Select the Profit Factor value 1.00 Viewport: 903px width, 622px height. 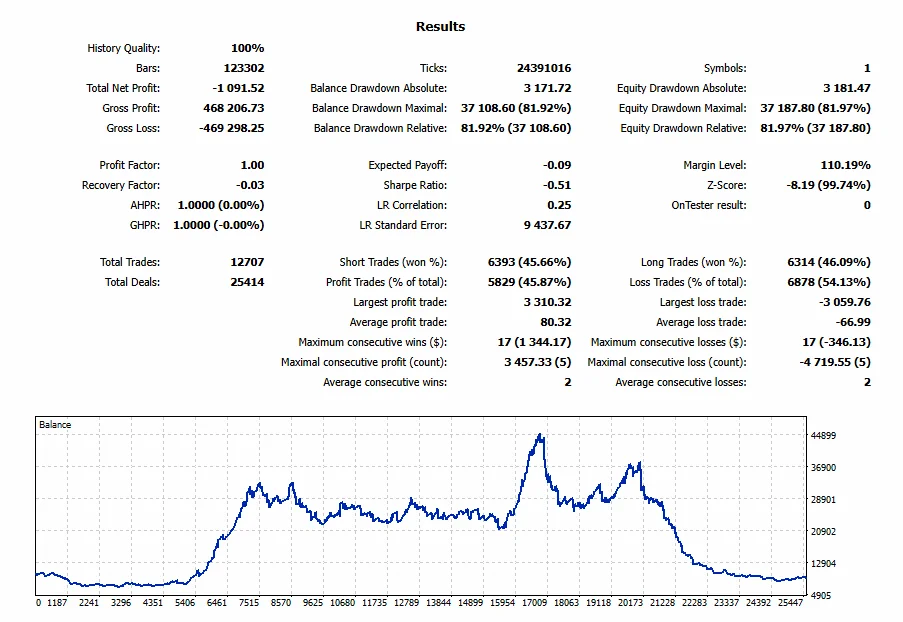coord(252,165)
